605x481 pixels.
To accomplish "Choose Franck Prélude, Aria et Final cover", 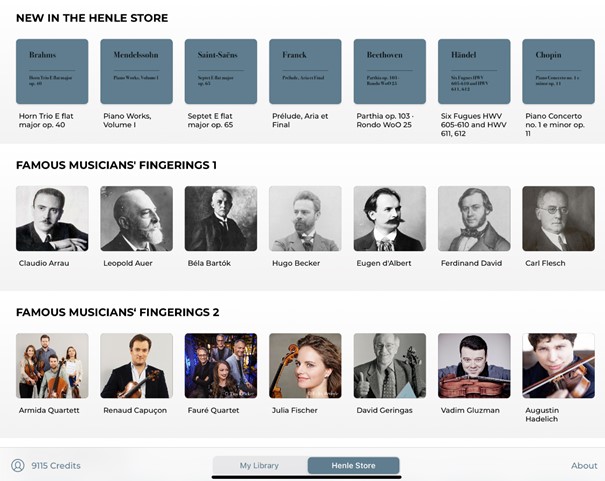I will (x=305, y=72).
